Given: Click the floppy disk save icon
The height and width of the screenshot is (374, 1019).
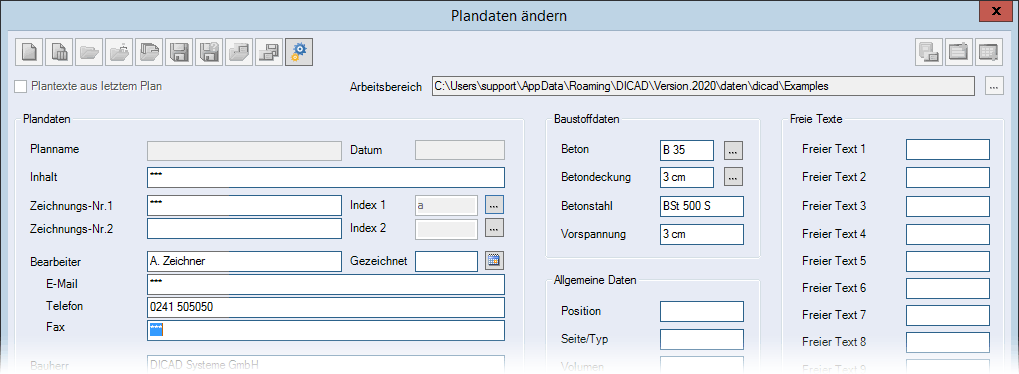Looking at the screenshot, I should pyautogui.click(x=179, y=52).
